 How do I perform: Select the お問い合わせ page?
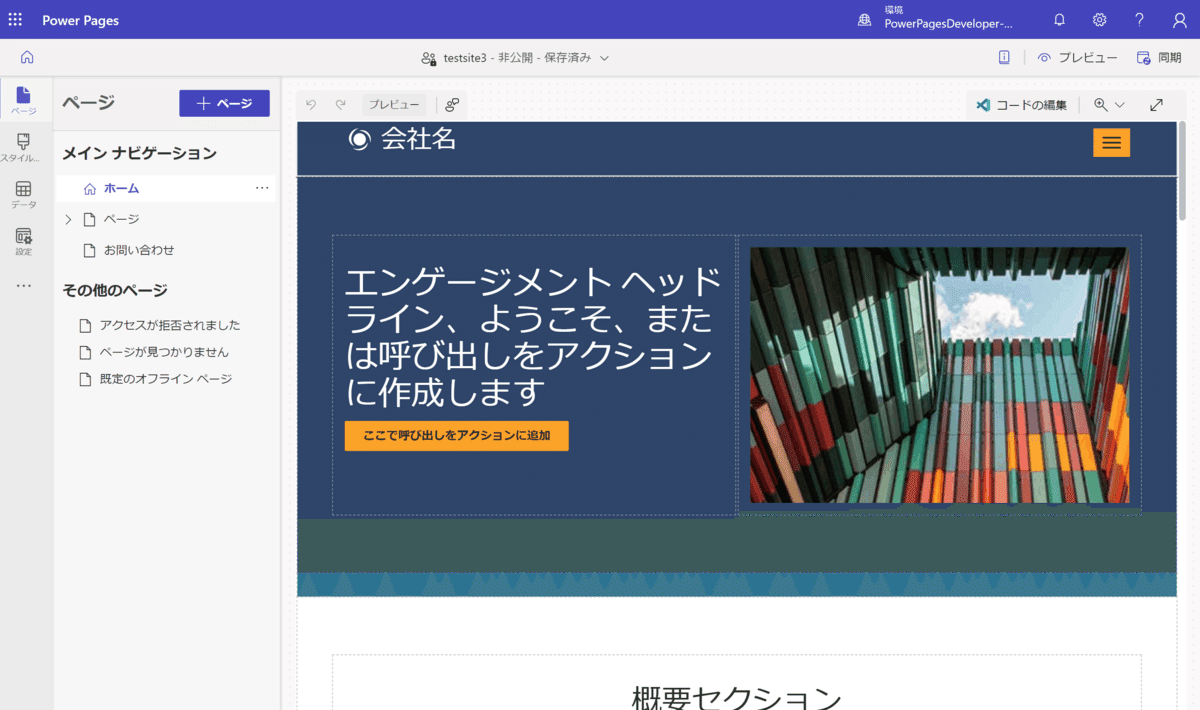tap(139, 250)
